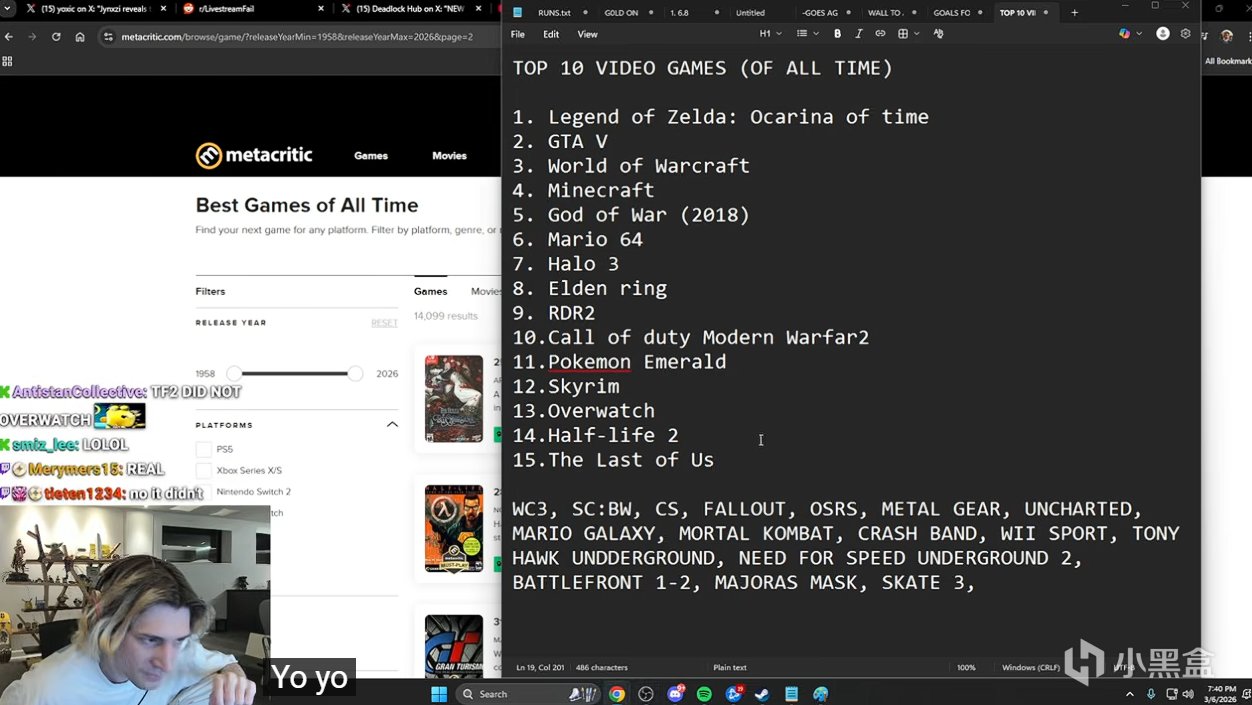This screenshot has width=1252, height=705.
Task: Expand the Copilot dropdown arrow
Action: click(x=1139, y=33)
